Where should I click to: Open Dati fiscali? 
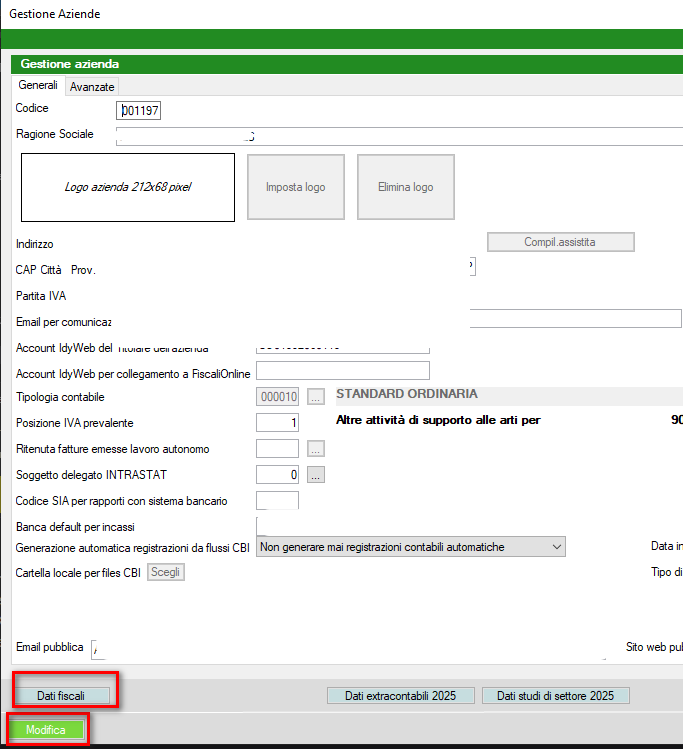(61, 694)
